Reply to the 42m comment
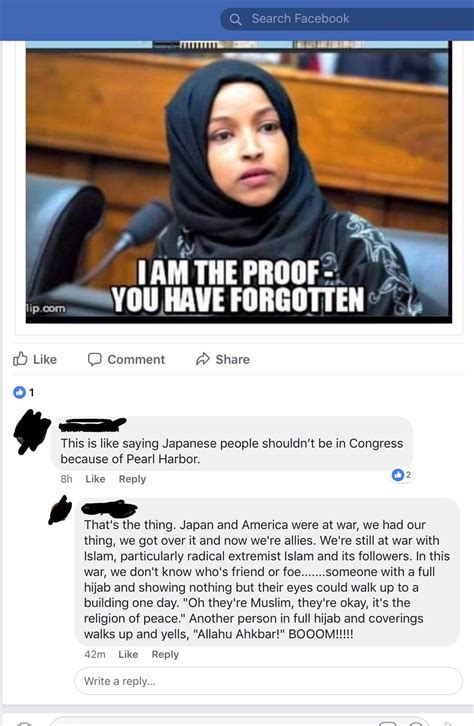474x726 pixels. point(165,654)
